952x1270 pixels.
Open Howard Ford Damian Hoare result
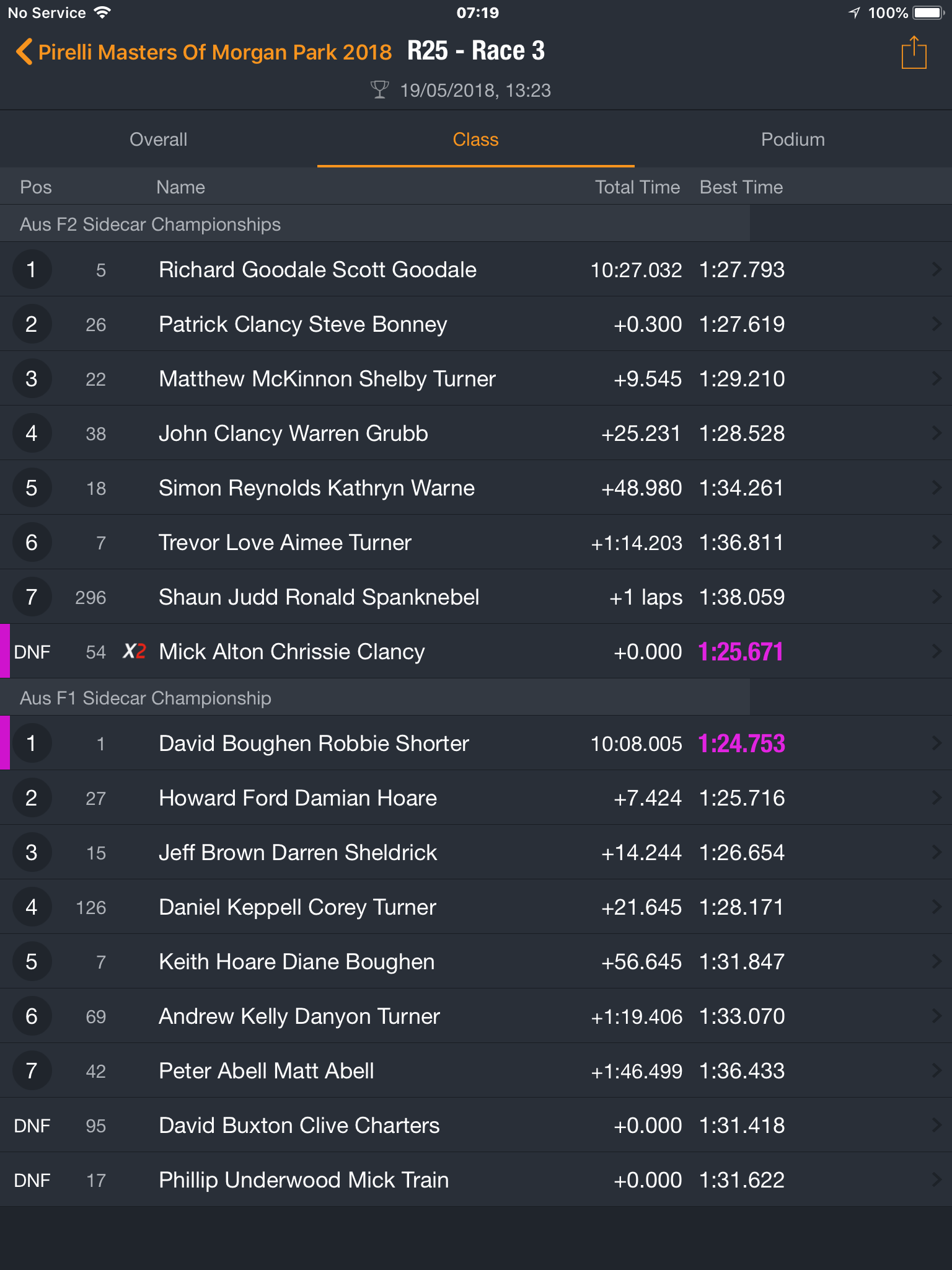[476, 797]
